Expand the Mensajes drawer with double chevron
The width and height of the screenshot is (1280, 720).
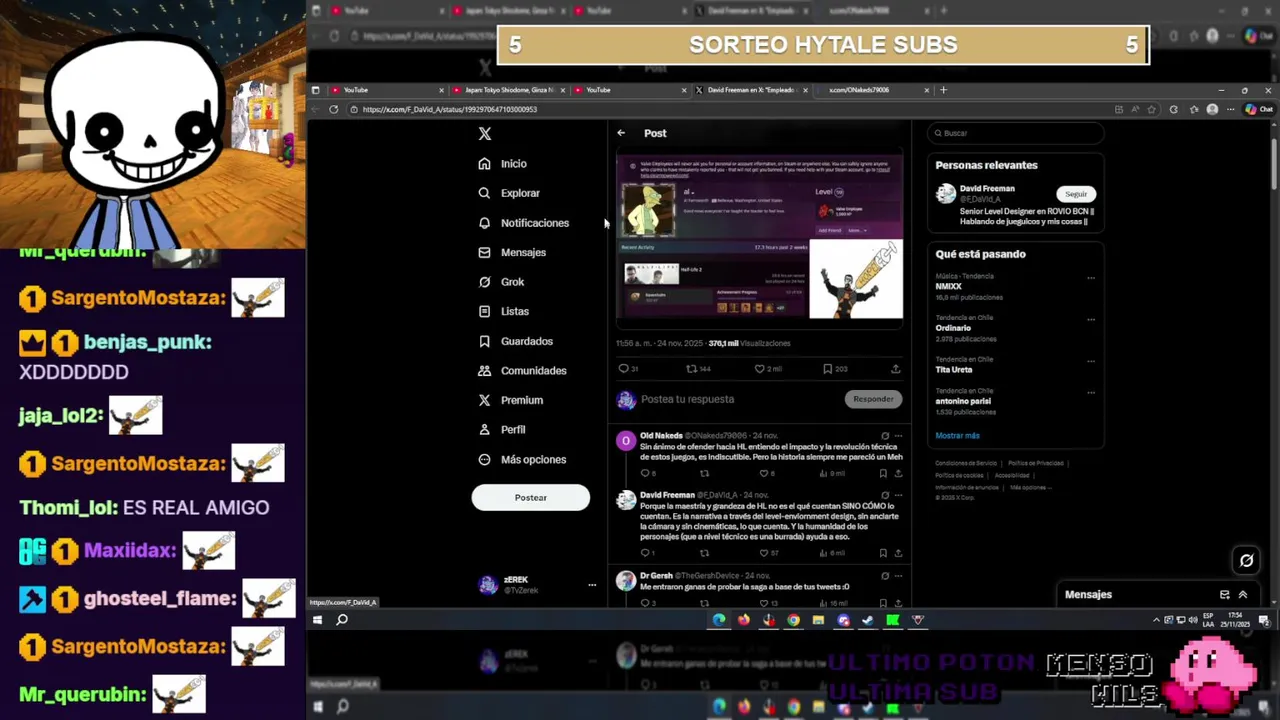[x=1243, y=594]
